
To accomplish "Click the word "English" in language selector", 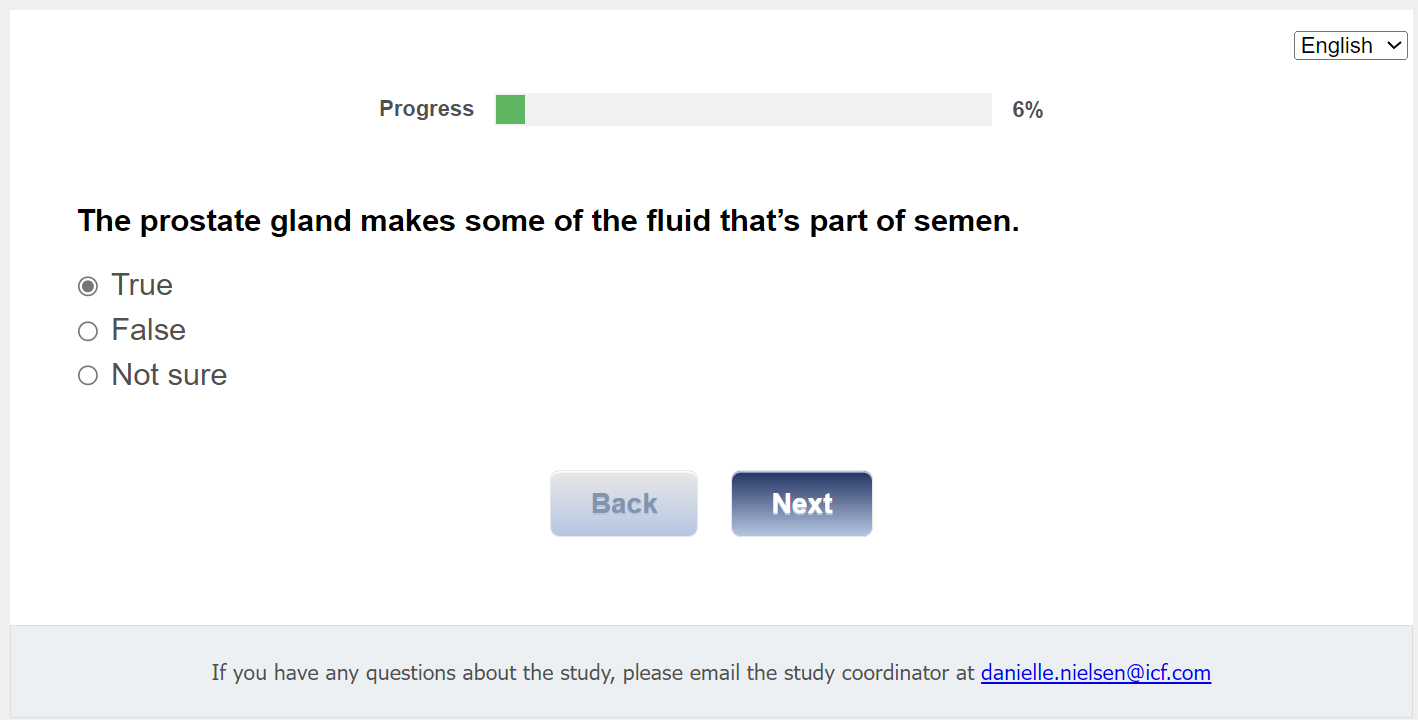I will tap(1336, 46).
